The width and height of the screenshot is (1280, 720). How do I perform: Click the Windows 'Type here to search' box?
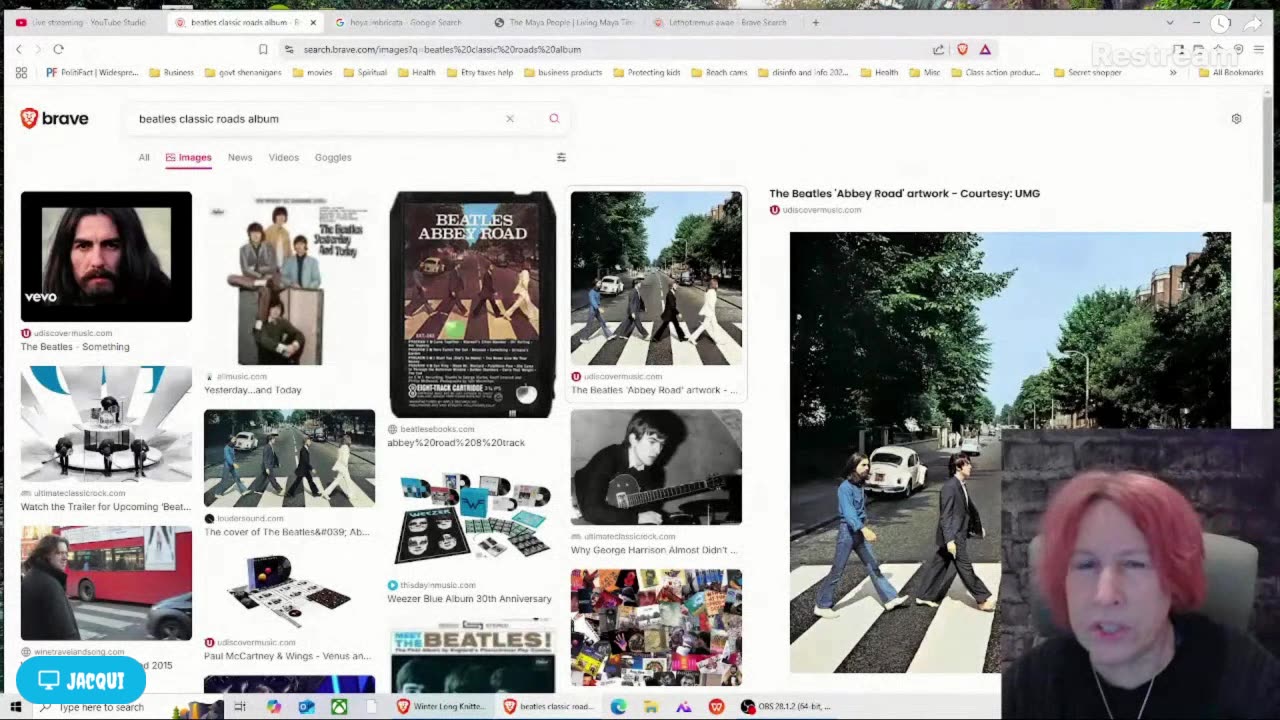pos(101,707)
